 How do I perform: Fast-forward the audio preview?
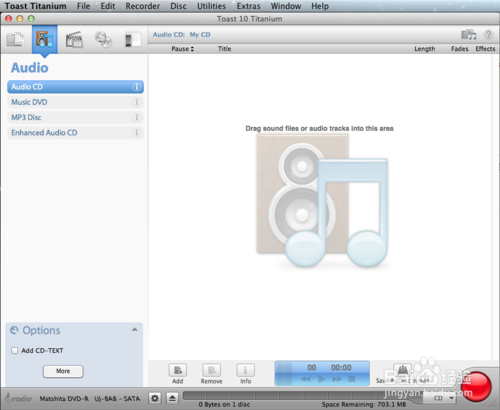pos(337,379)
